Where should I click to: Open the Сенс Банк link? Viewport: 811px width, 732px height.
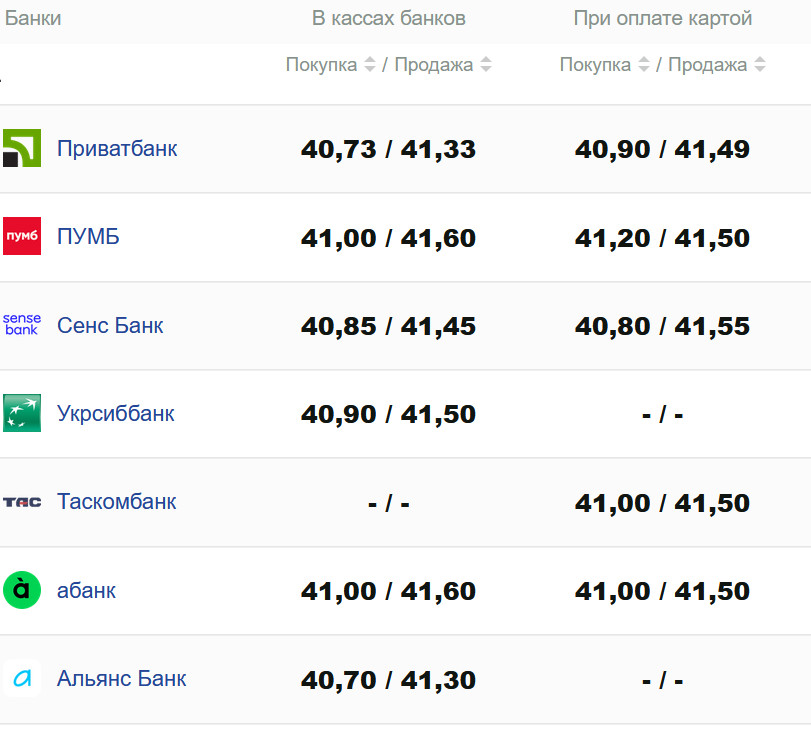coord(110,325)
